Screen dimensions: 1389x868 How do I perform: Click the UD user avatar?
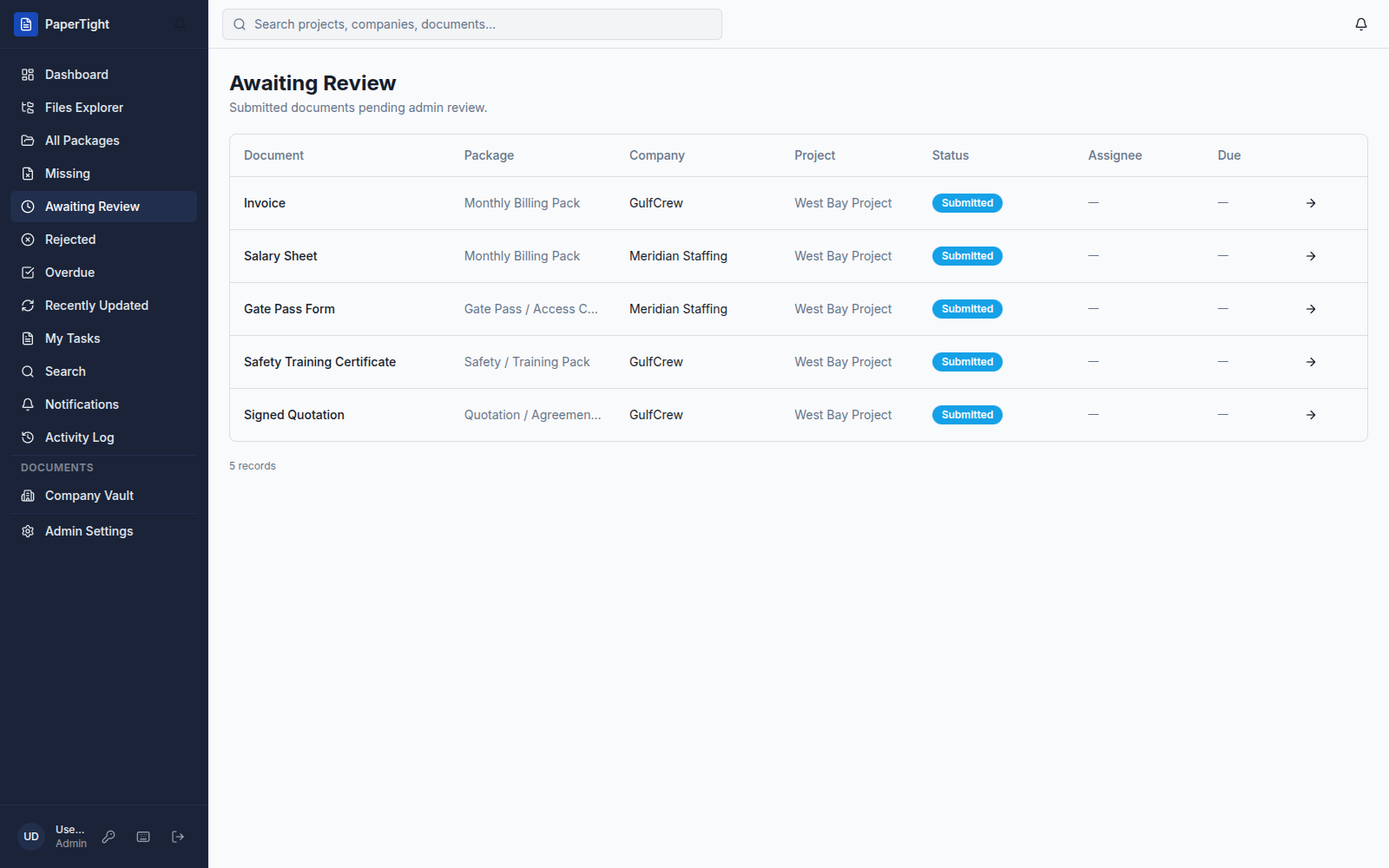(x=31, y=837)
